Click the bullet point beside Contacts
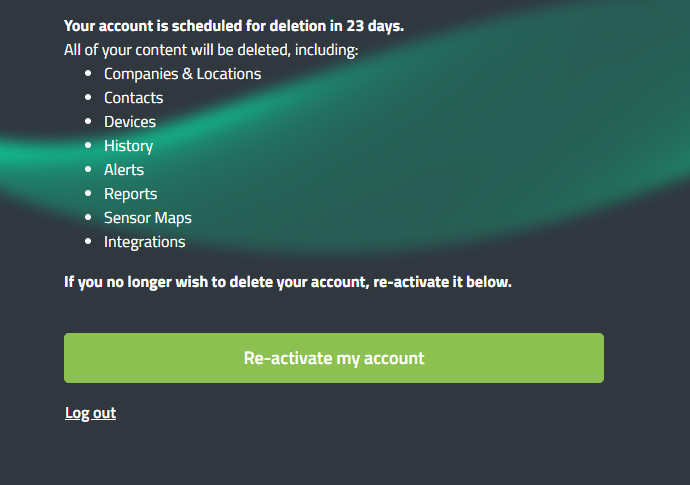This screenshot has height=485, width=690. click(88, 98)
